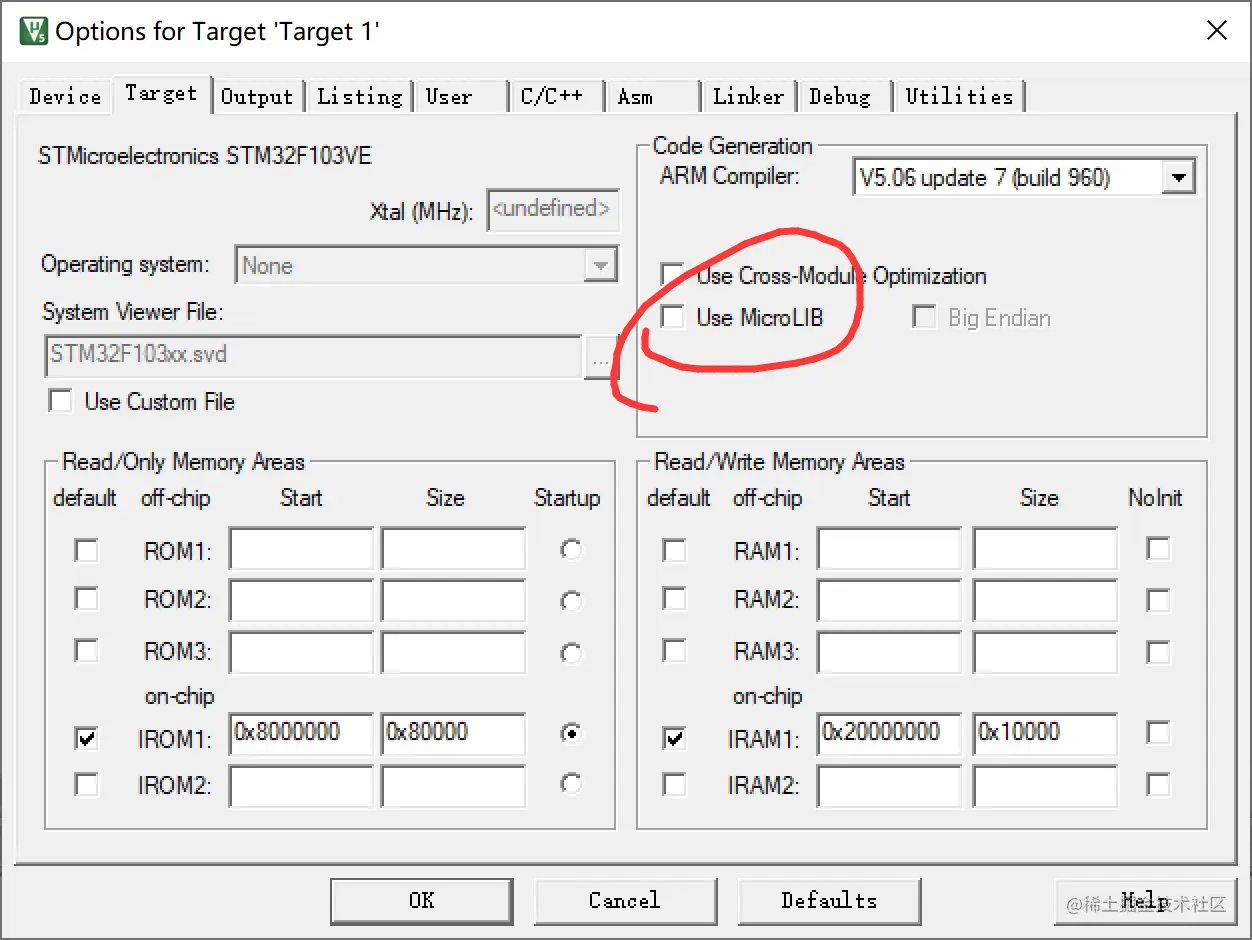This screenshot has height=940, width=1252.
Task: Select ROM2 as Startup radio button
Action: [x=571, y=600]
